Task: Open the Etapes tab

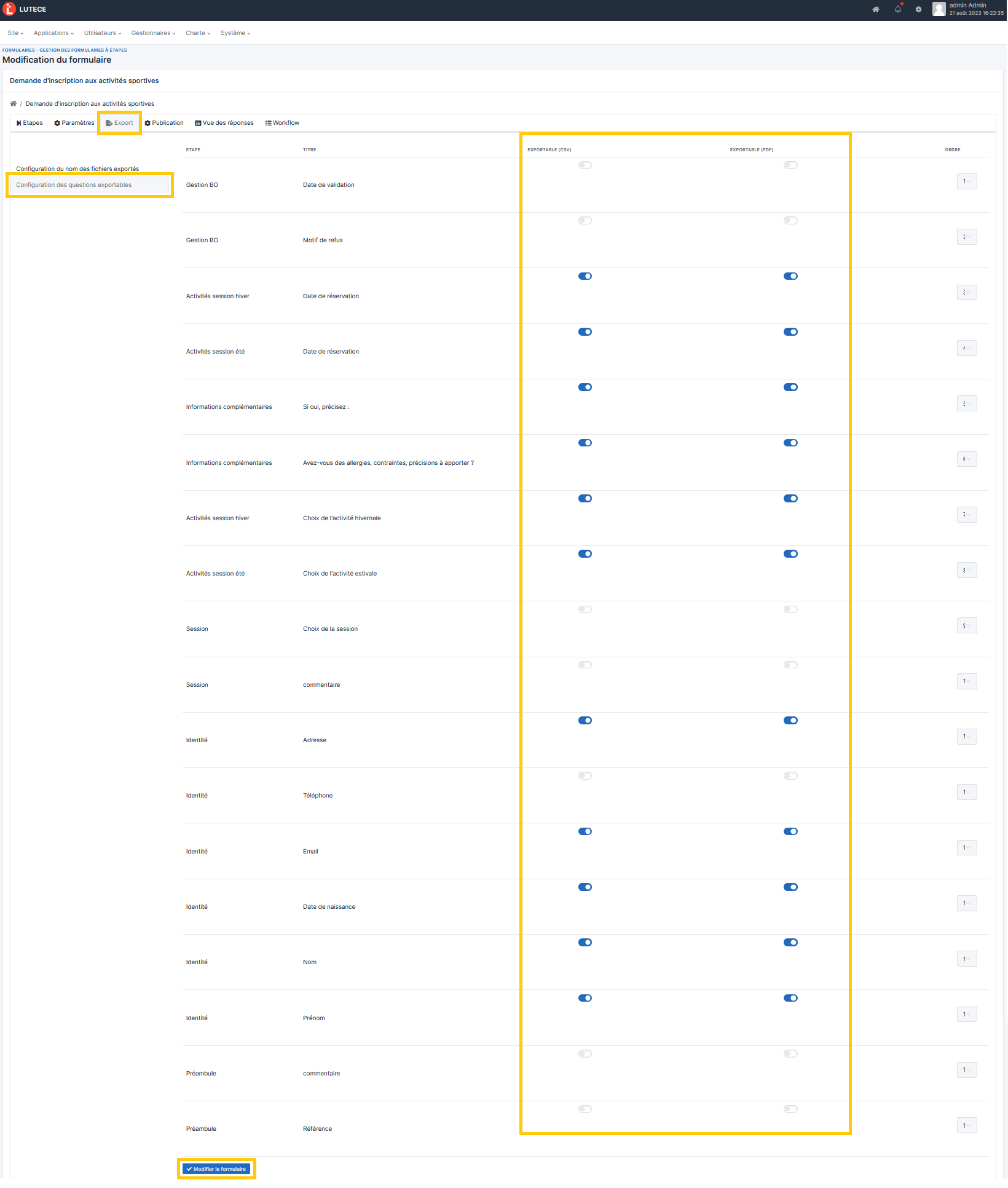Action: pyautogui.click(x=30, y=123)
